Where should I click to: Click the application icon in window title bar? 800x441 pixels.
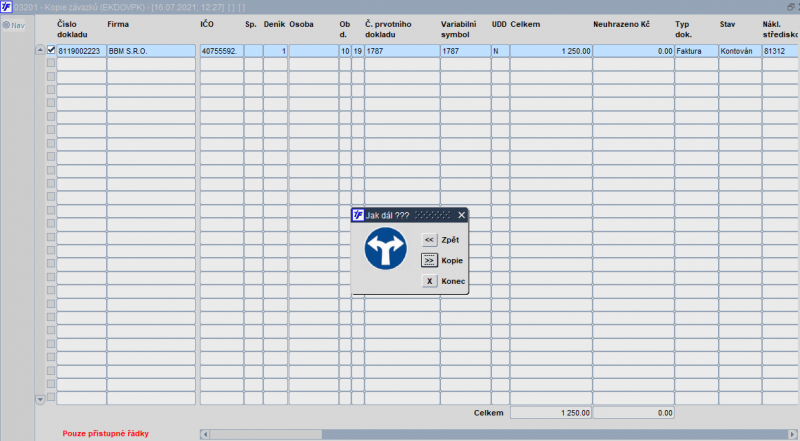pos(6,7)
